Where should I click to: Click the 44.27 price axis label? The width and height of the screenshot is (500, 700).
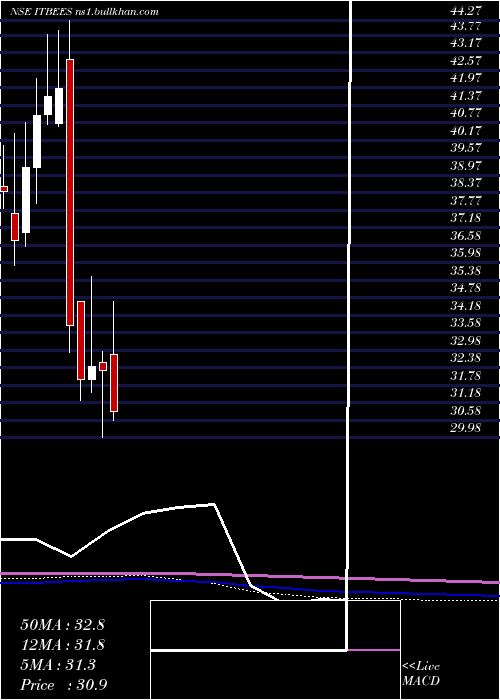(x=466, y=9)
